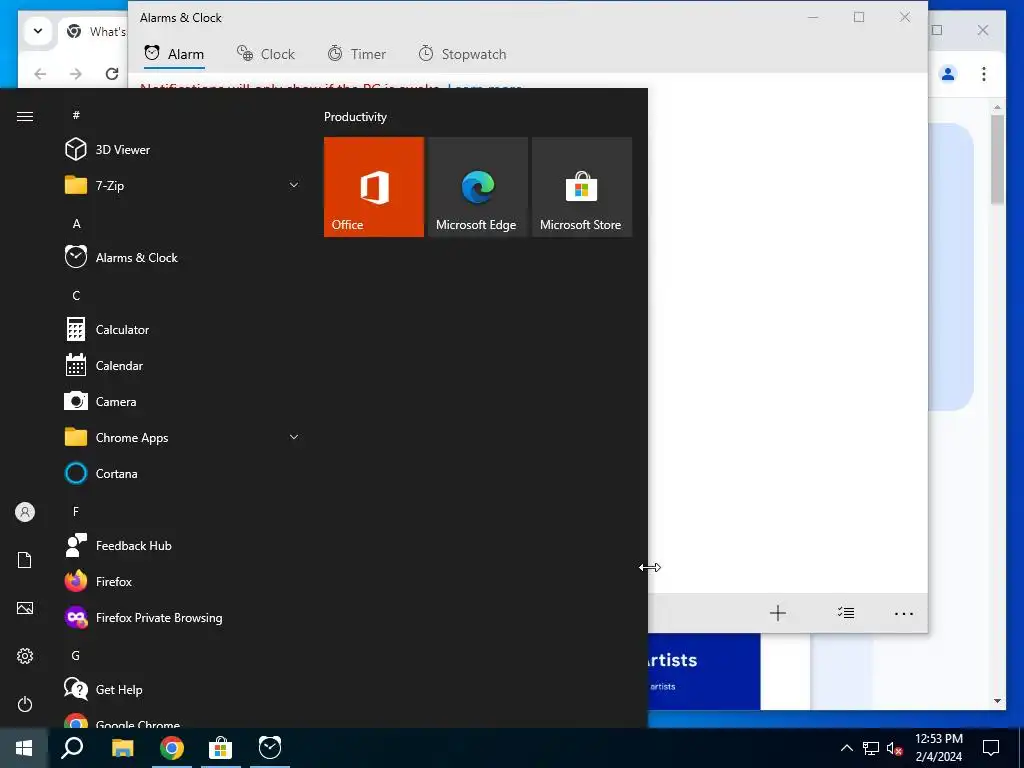This screenshot has width=1024, height=768.
Task: Open Chrome's tab search dropdown
Action: pyautogui.click(x=38, y=31)
